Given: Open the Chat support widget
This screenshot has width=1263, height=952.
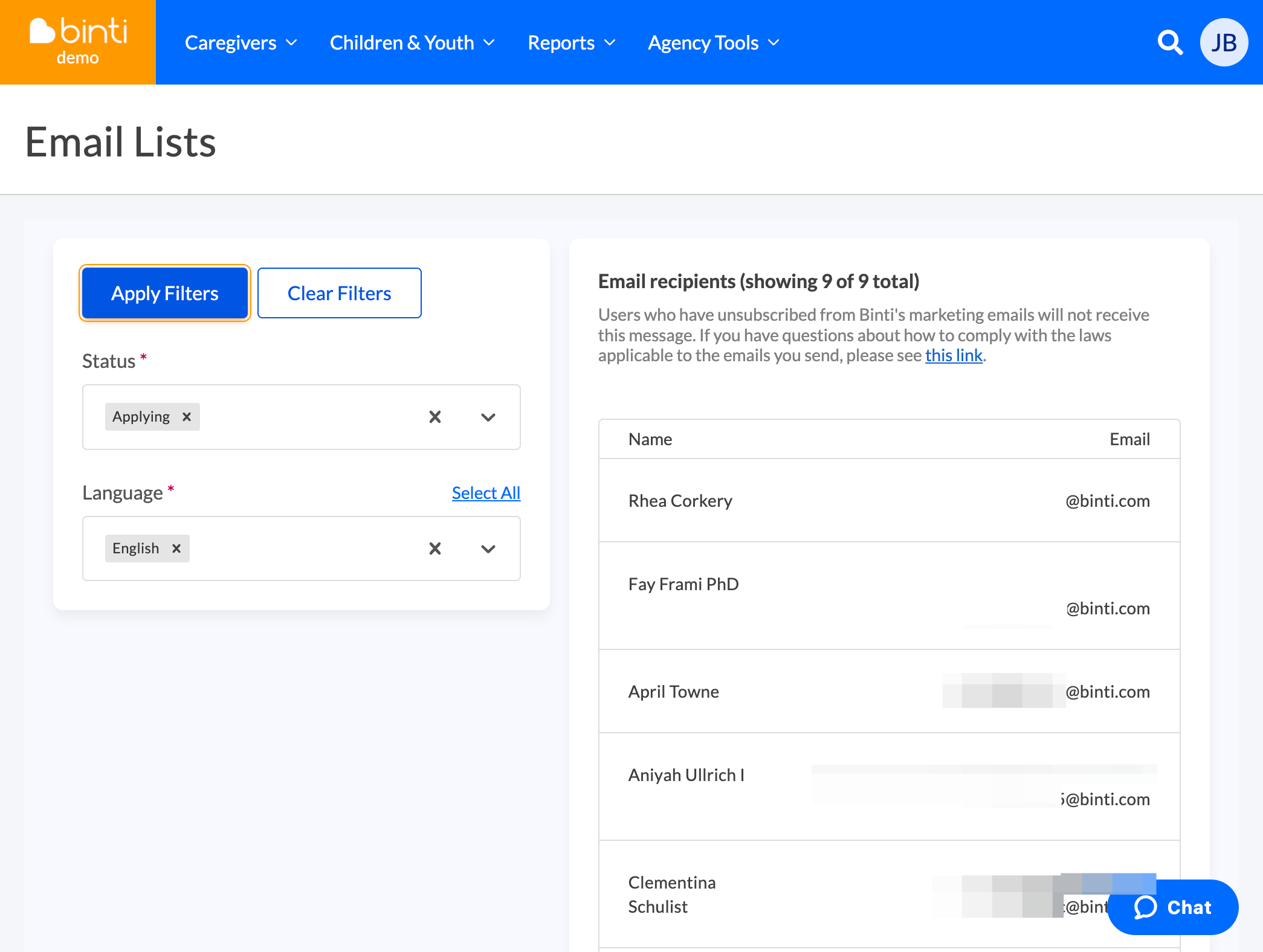Looking at the screenshot, I should coord(1172,907).
